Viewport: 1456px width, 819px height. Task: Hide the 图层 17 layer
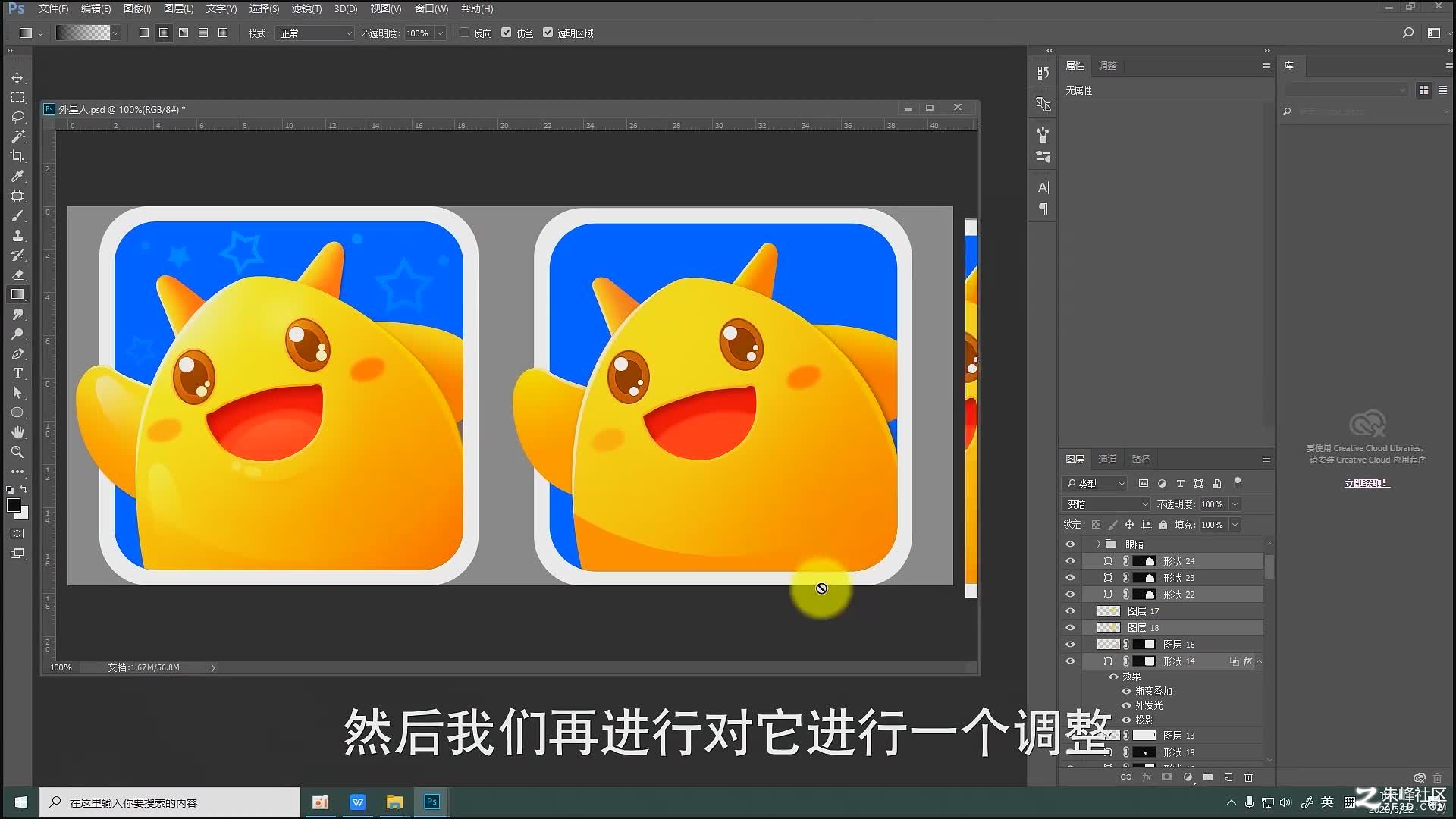point(1071,611)
